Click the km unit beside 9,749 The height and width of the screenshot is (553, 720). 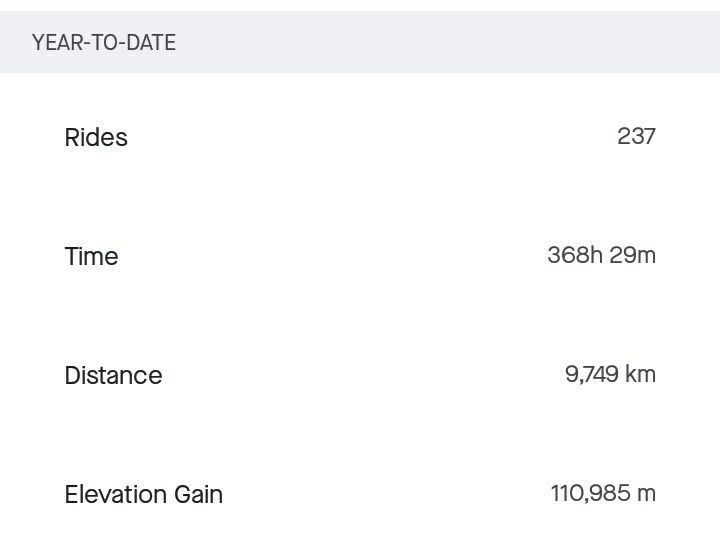click(640, 374)
